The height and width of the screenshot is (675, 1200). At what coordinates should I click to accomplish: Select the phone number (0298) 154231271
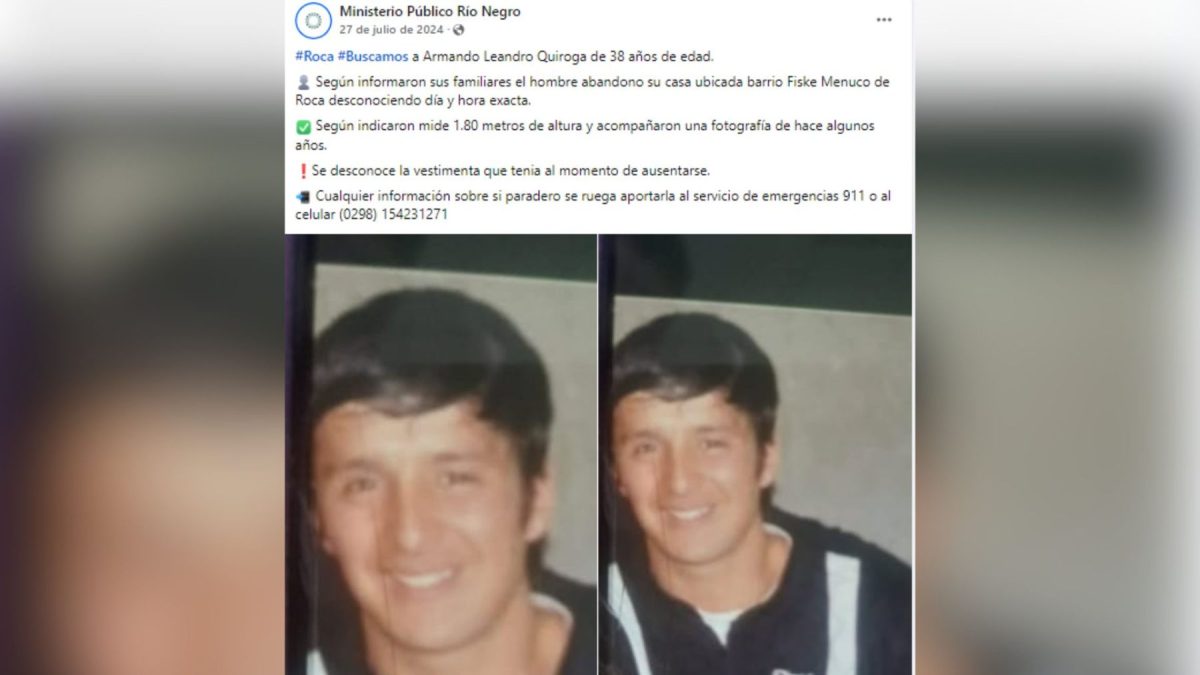[x=392, y=214]
